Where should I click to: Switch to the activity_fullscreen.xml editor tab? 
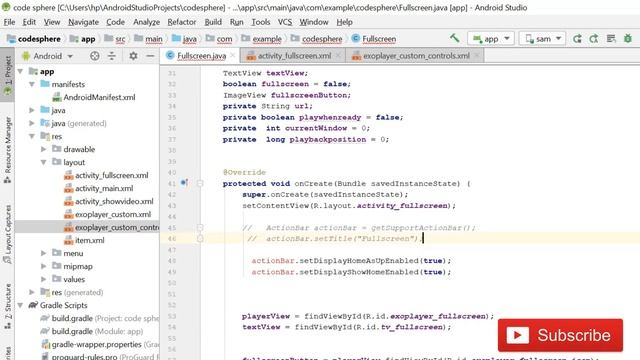click(x=293, y=56)
